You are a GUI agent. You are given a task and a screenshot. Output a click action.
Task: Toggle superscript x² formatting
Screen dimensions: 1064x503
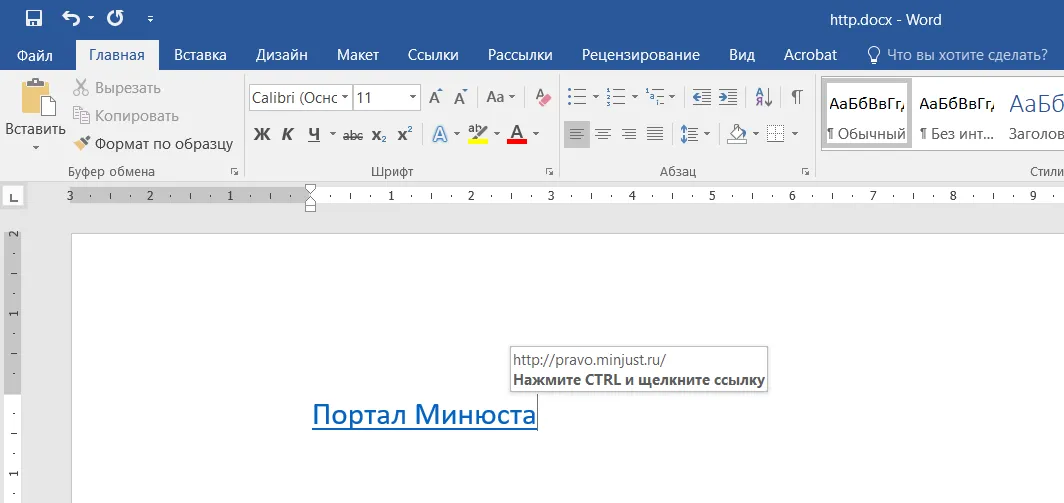pyautogui.click(x=404, y=134)
